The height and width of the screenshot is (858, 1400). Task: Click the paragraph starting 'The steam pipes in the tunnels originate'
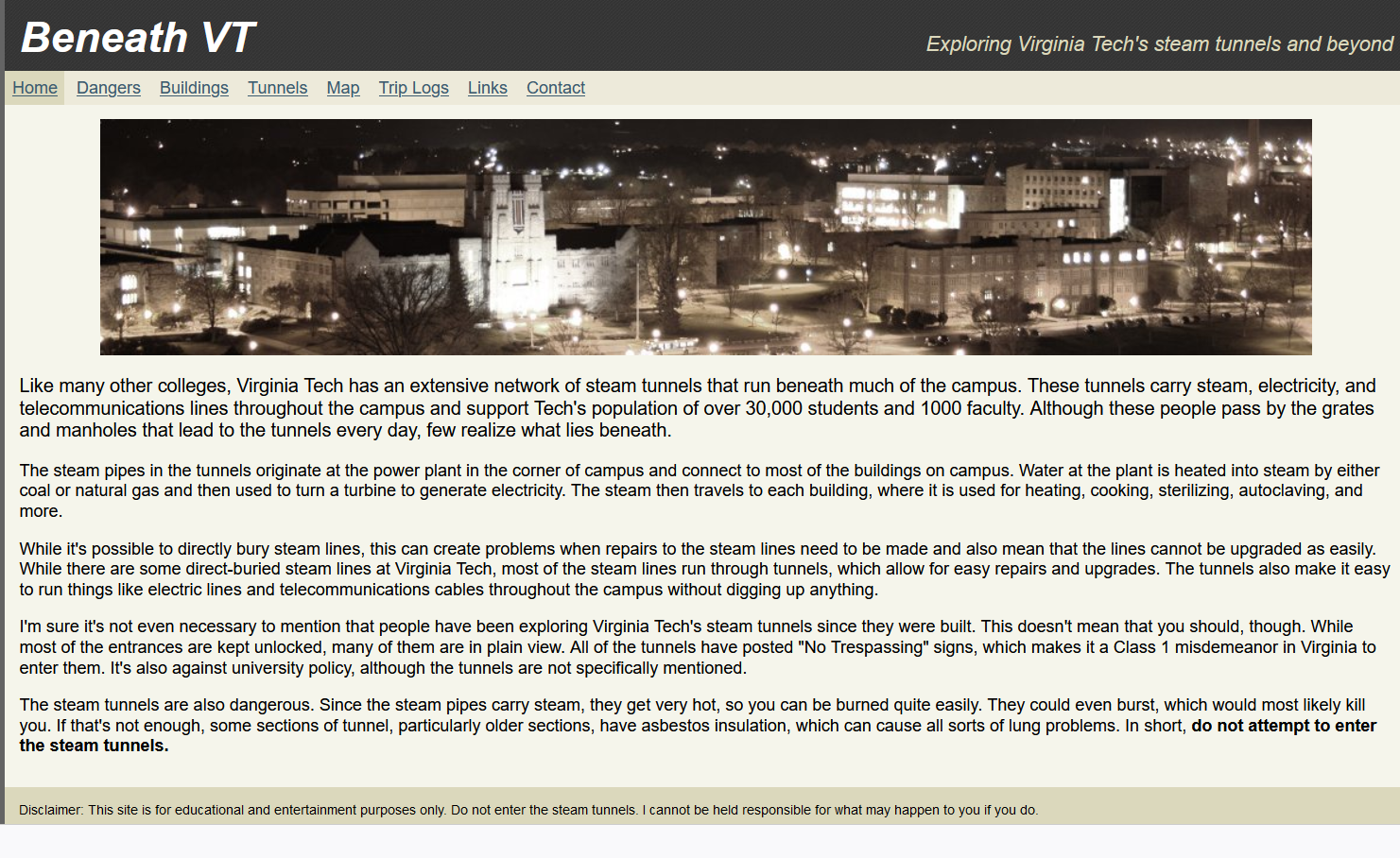(x=700, y=490)
